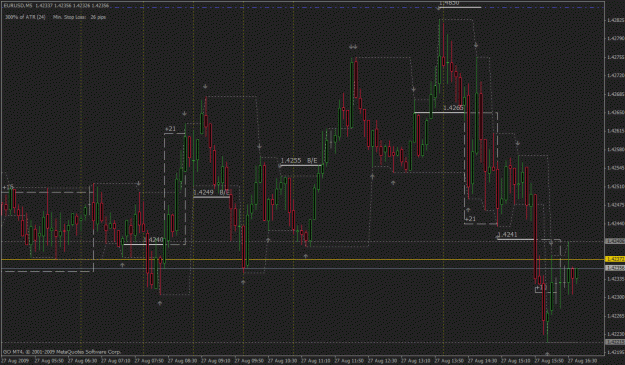Screen dimensions: 625x365
Task: Click the yellow 1.42372 price tag
Action: 615,259
